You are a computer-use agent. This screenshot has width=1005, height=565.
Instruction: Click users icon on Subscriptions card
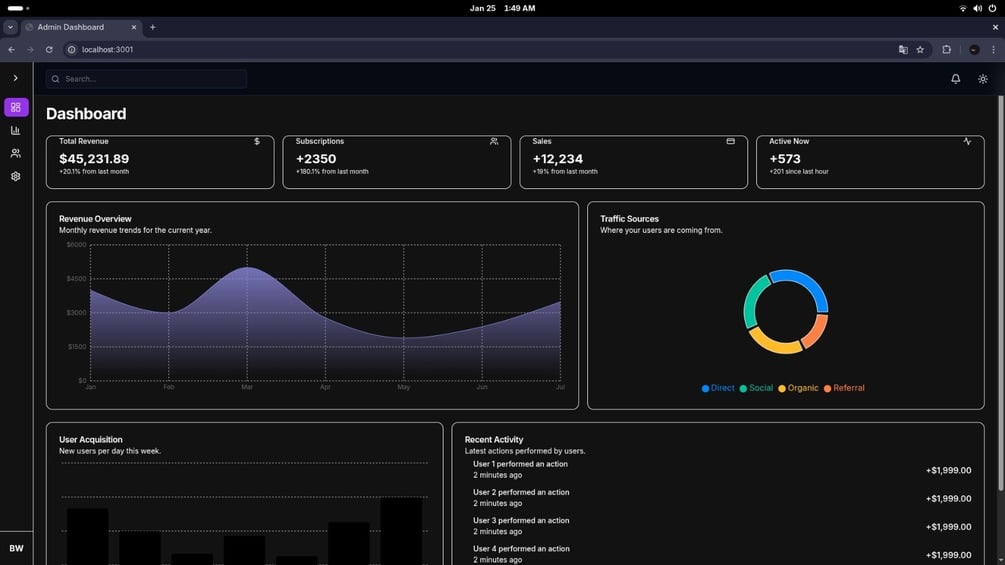click(x=494, y=141)
